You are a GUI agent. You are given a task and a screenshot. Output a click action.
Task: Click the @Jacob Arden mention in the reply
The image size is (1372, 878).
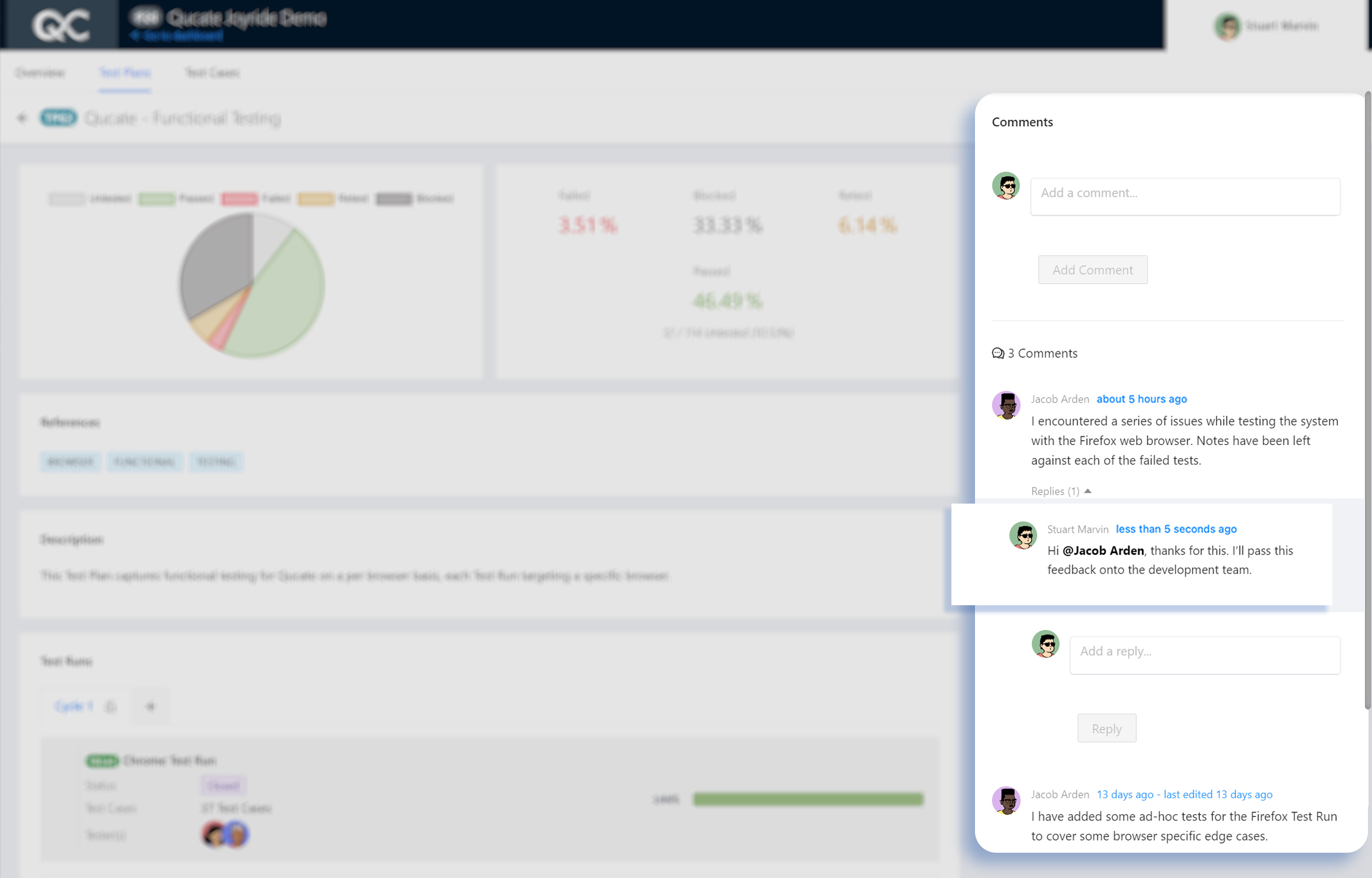tap(1103, 550)
